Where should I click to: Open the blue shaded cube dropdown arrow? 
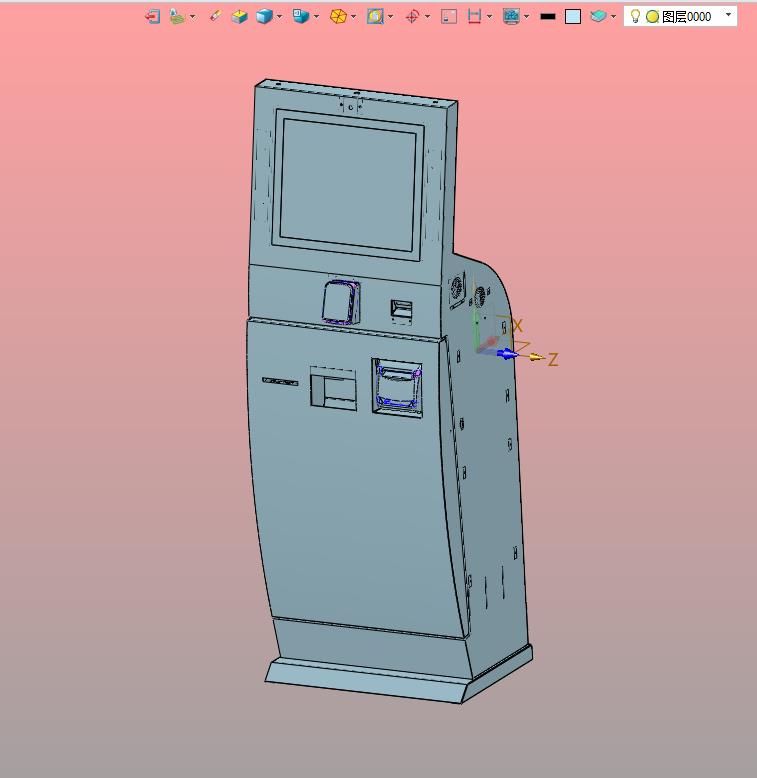click(279, 17)
